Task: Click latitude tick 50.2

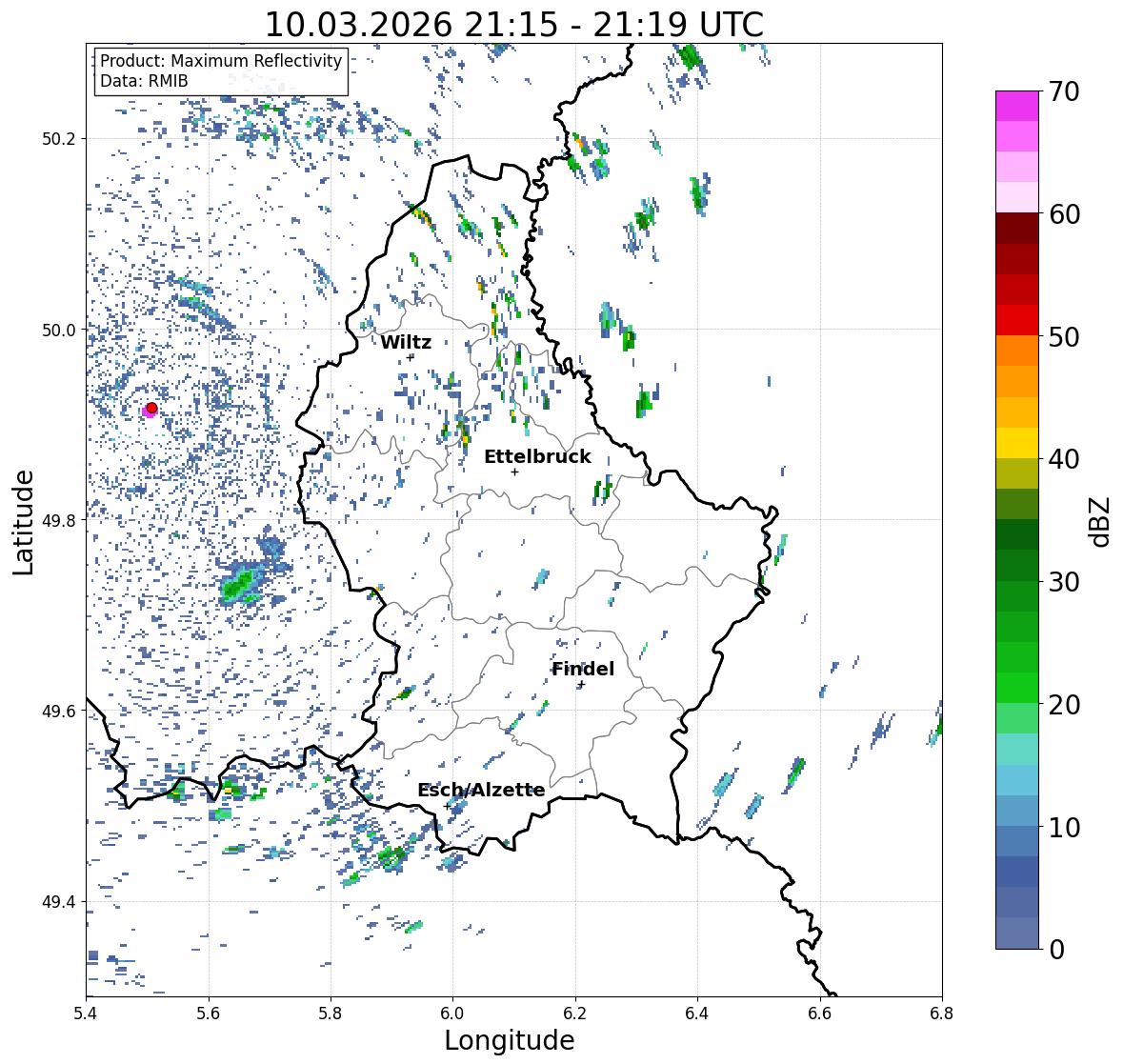Action: pos(59,139)
